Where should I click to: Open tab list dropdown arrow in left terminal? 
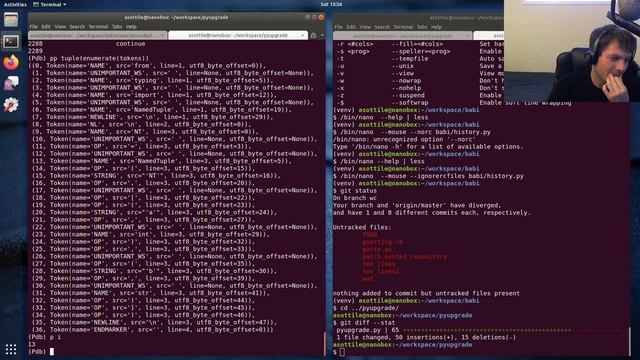[x=322, y=36]
